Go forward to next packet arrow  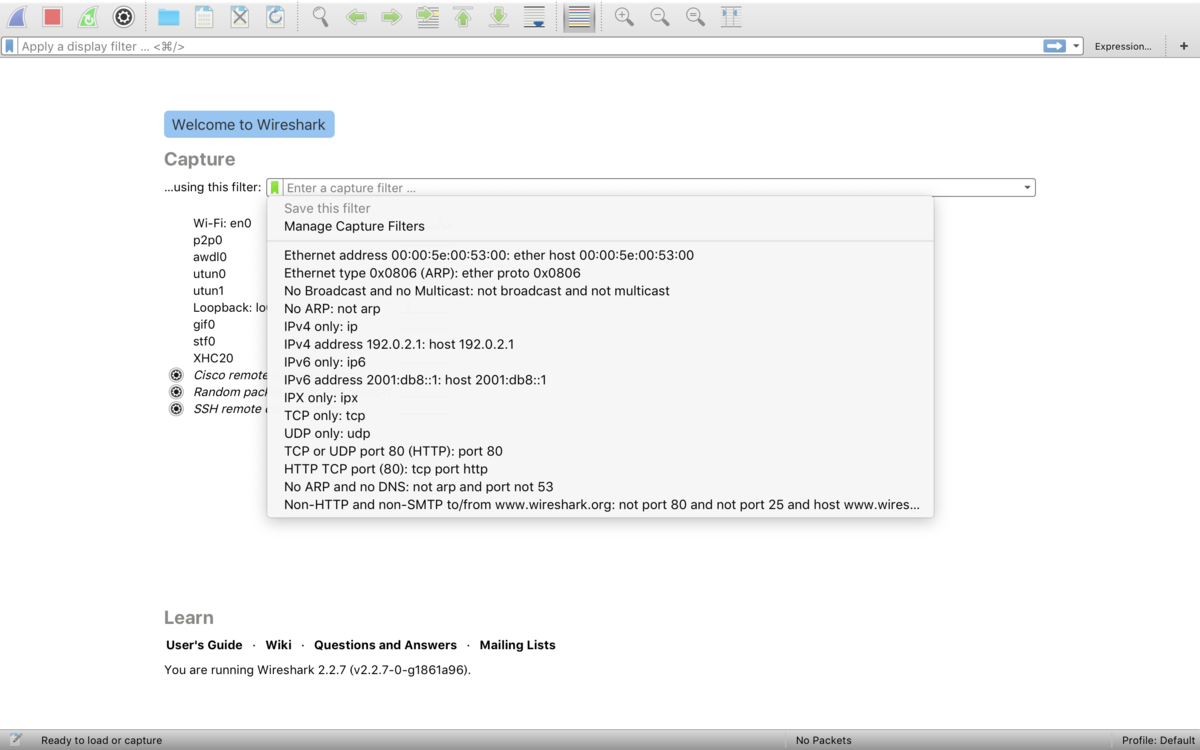tap(391, 17)
